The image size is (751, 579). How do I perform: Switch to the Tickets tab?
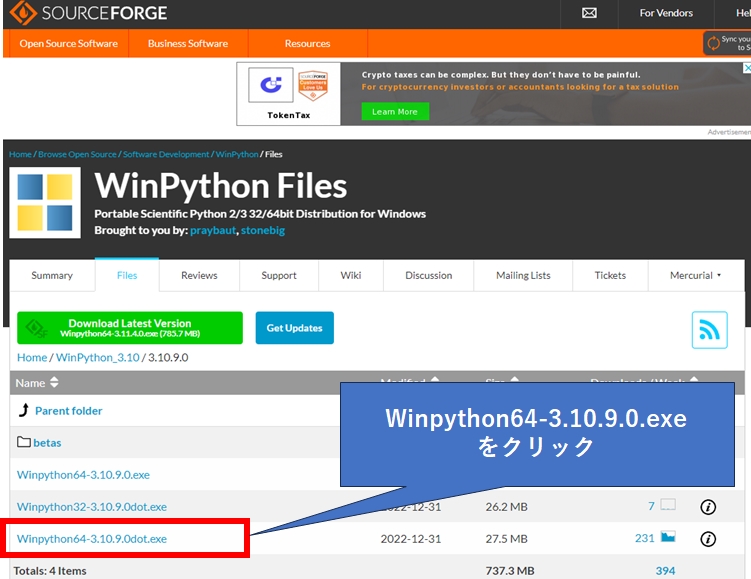pos(610,275)
